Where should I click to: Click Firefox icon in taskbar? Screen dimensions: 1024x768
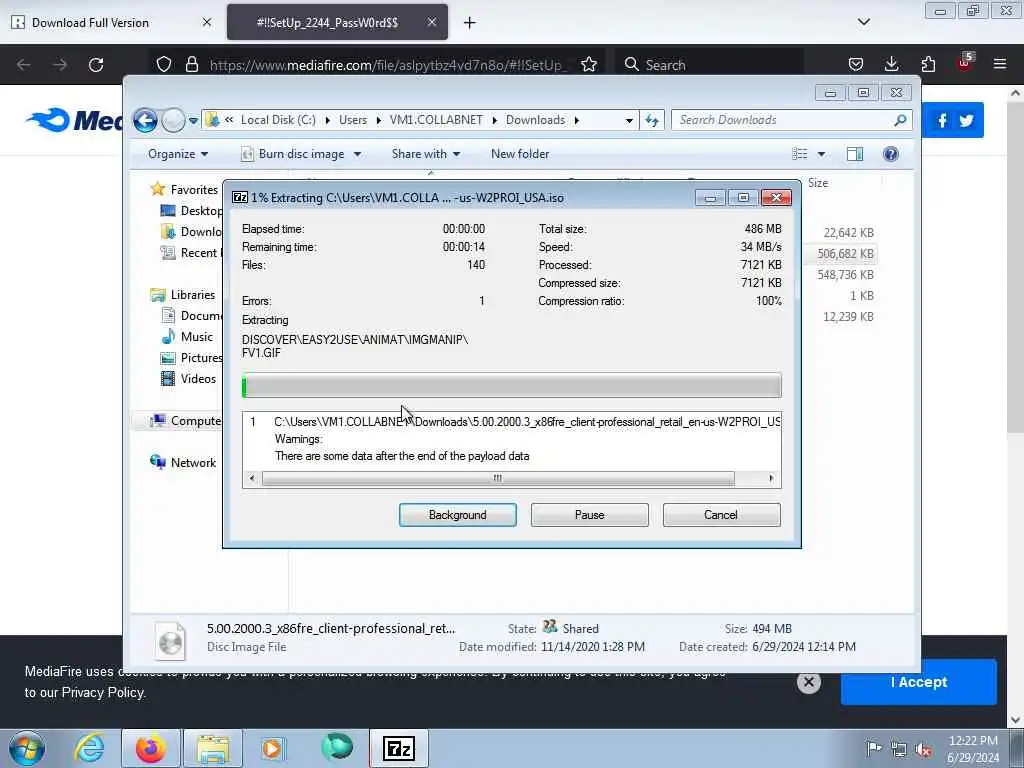pos(150,748)
